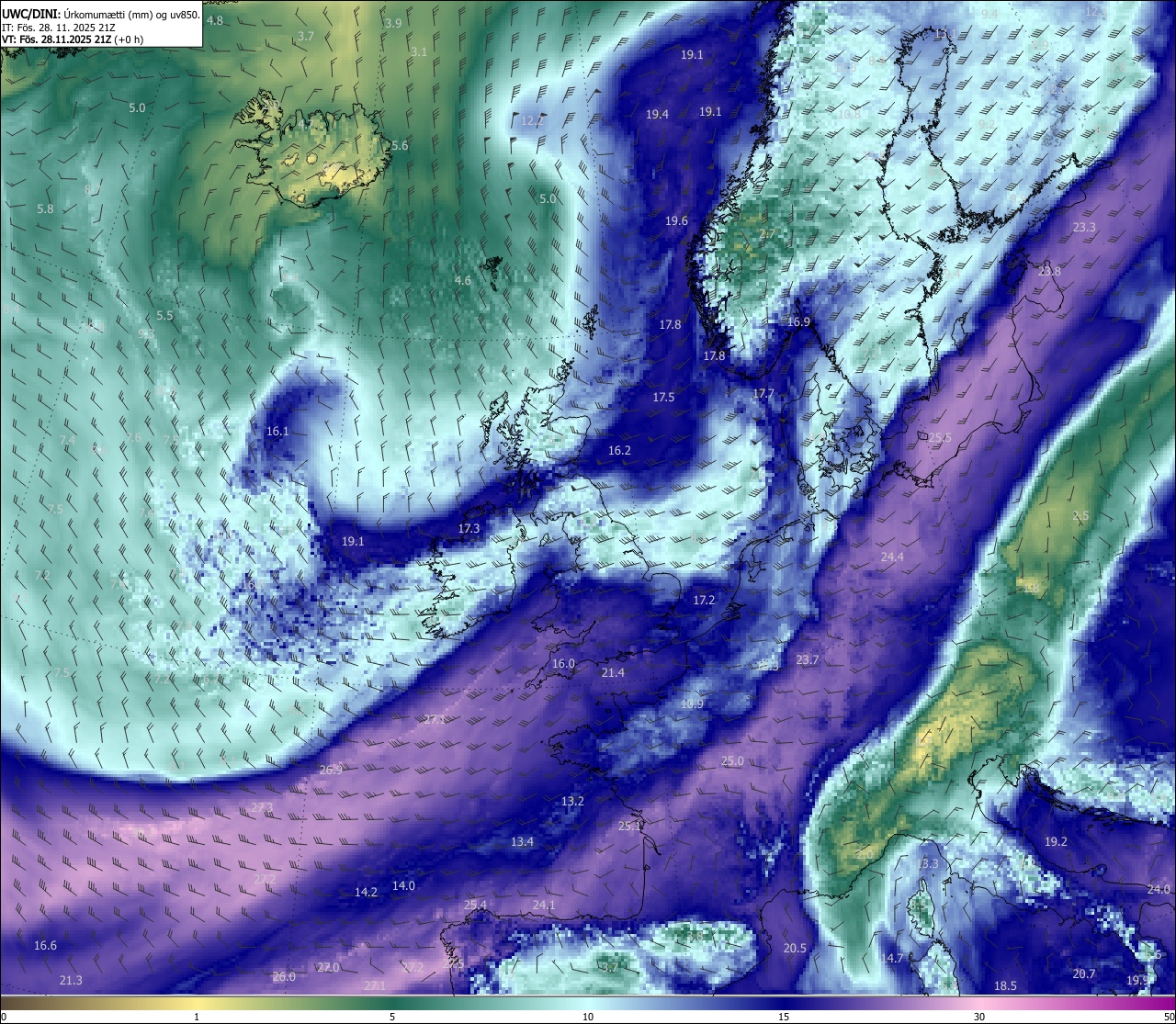This screenshot has width=1176, height=1024.
Task: Click the 'VT: Fös. 28.11.2025 21Z (+0 h)' line
Action: coord(73,39)
